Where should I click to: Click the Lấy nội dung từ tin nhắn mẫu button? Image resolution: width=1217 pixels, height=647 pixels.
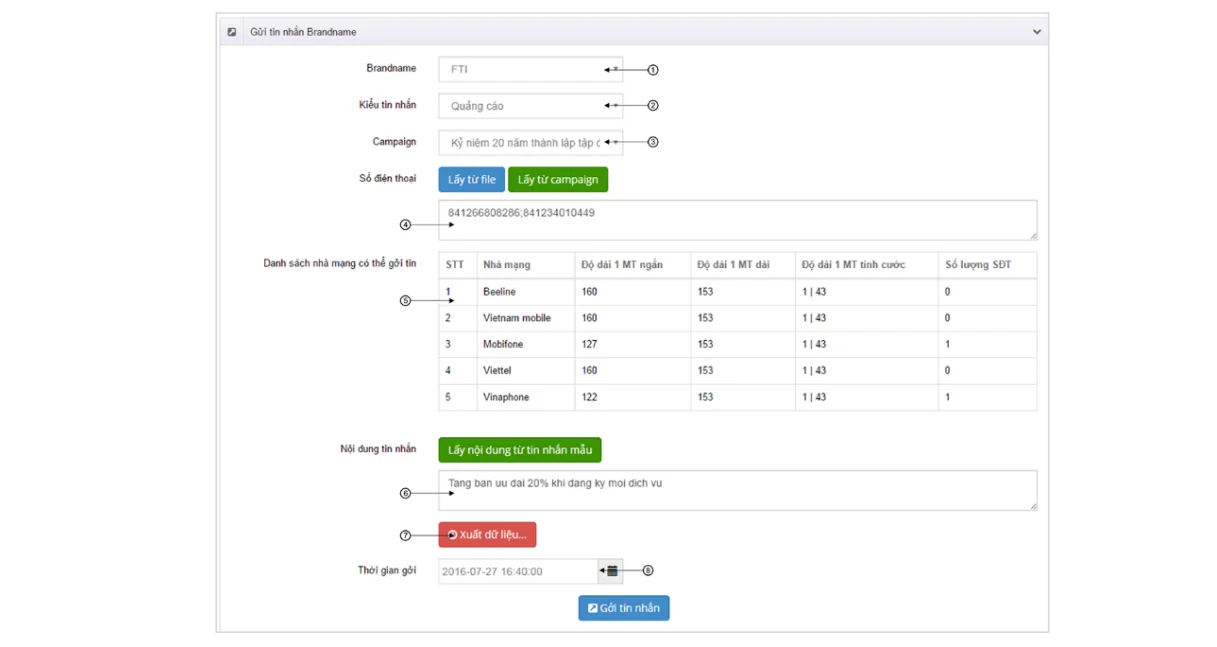[519, 450]
